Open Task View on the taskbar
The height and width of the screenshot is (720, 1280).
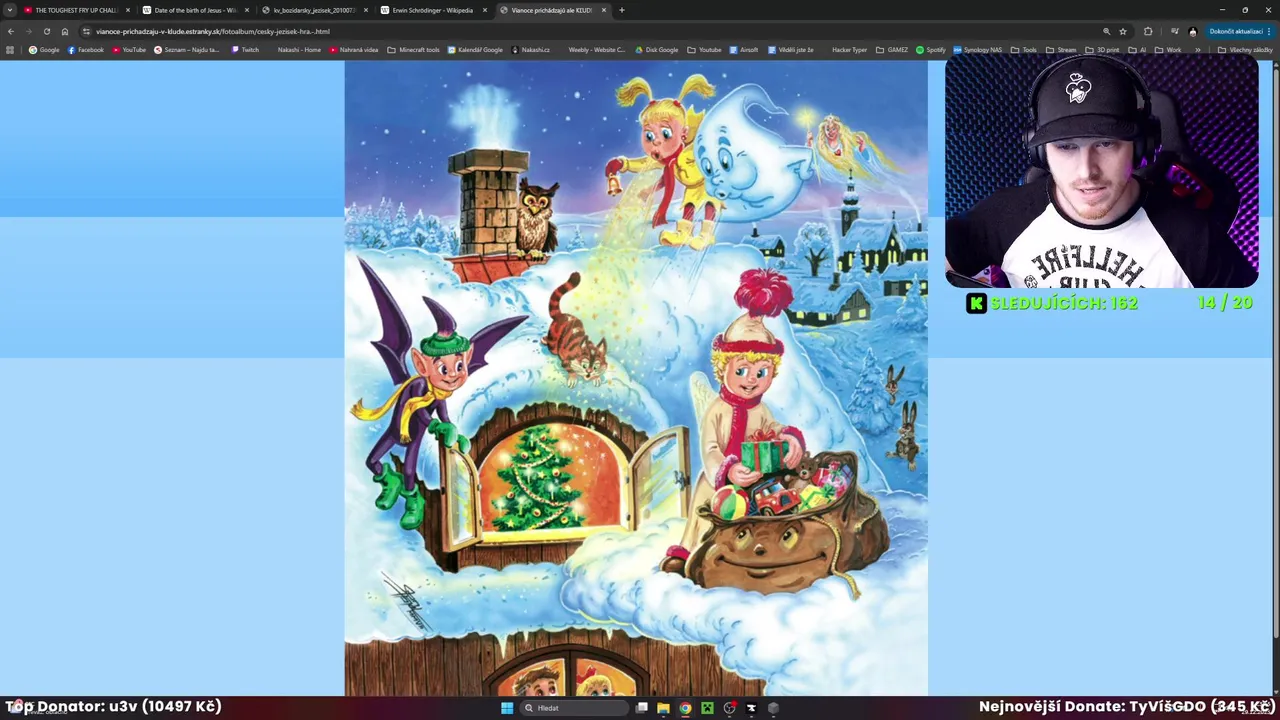(641, 708)
